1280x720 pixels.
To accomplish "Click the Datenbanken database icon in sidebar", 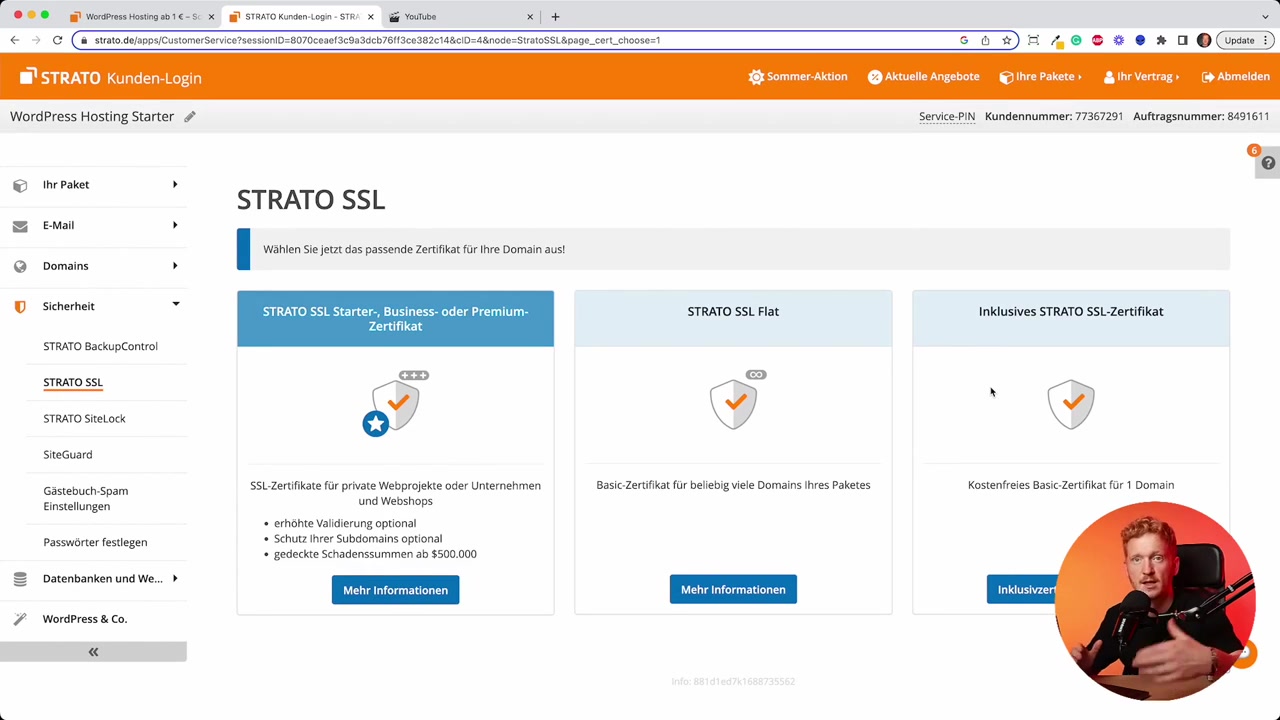I will coord(20,579).
